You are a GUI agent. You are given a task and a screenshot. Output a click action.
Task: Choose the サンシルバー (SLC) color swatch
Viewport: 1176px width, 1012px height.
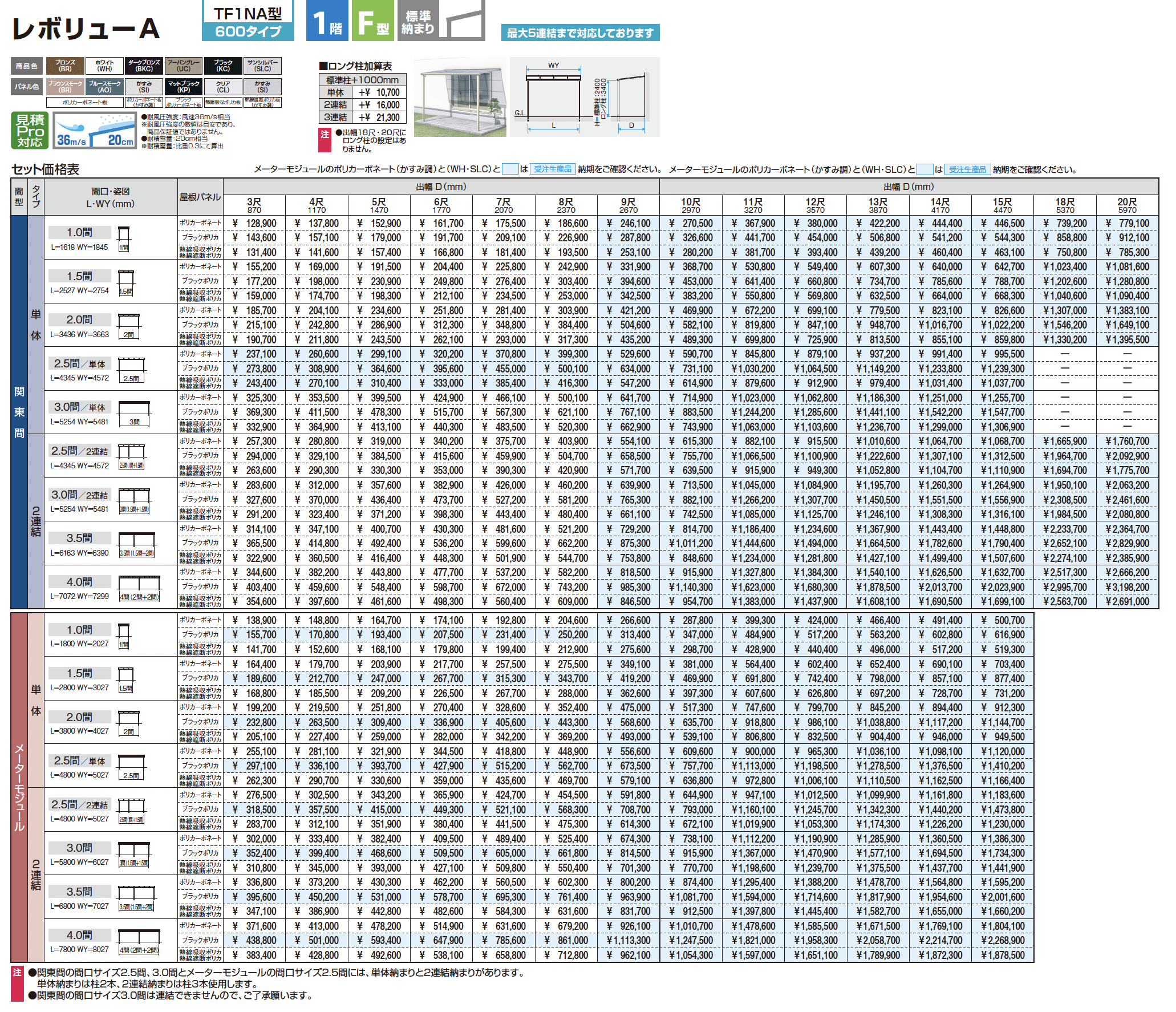click(x=262, y=66)
